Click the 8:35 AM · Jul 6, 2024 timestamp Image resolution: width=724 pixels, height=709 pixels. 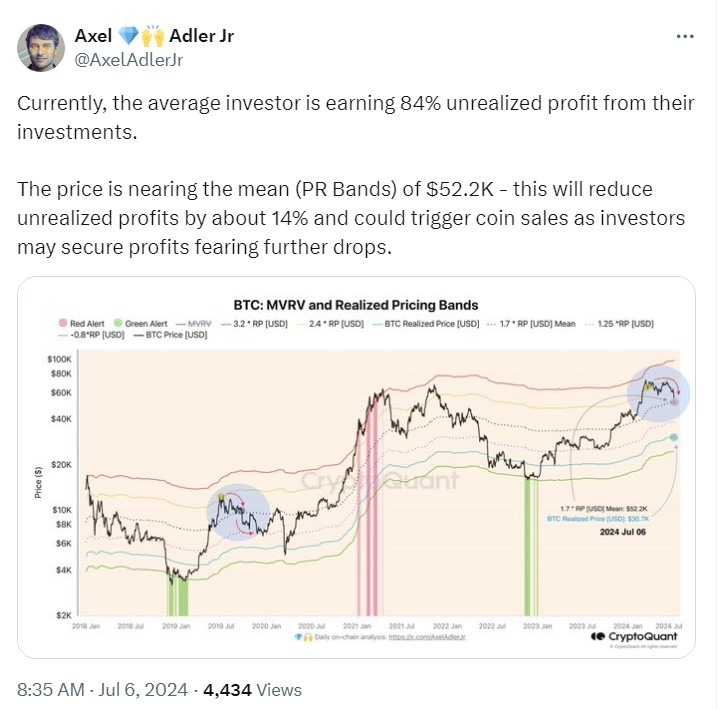[103, 690]
